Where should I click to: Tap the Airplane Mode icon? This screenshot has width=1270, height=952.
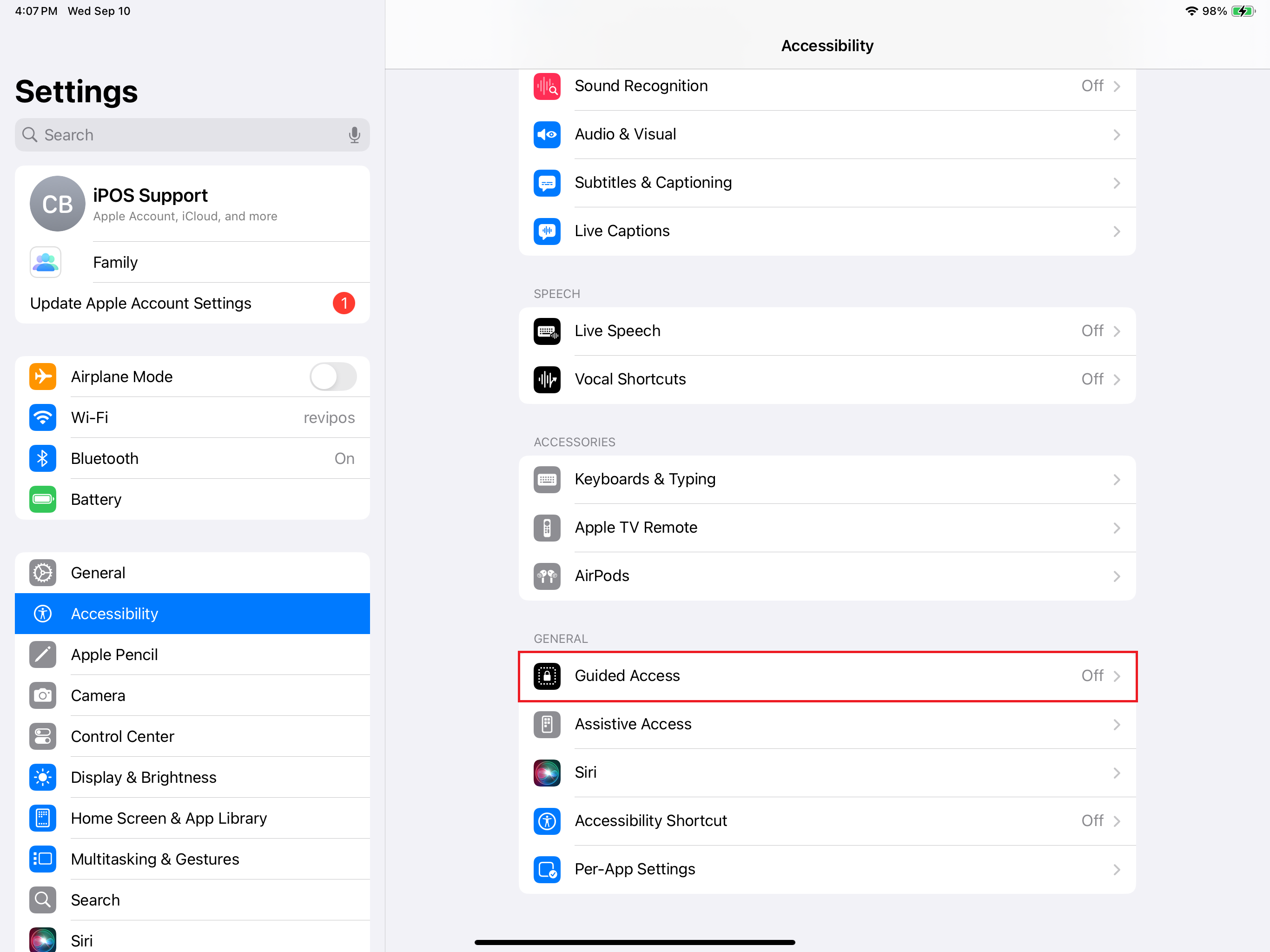pos(42,377)
